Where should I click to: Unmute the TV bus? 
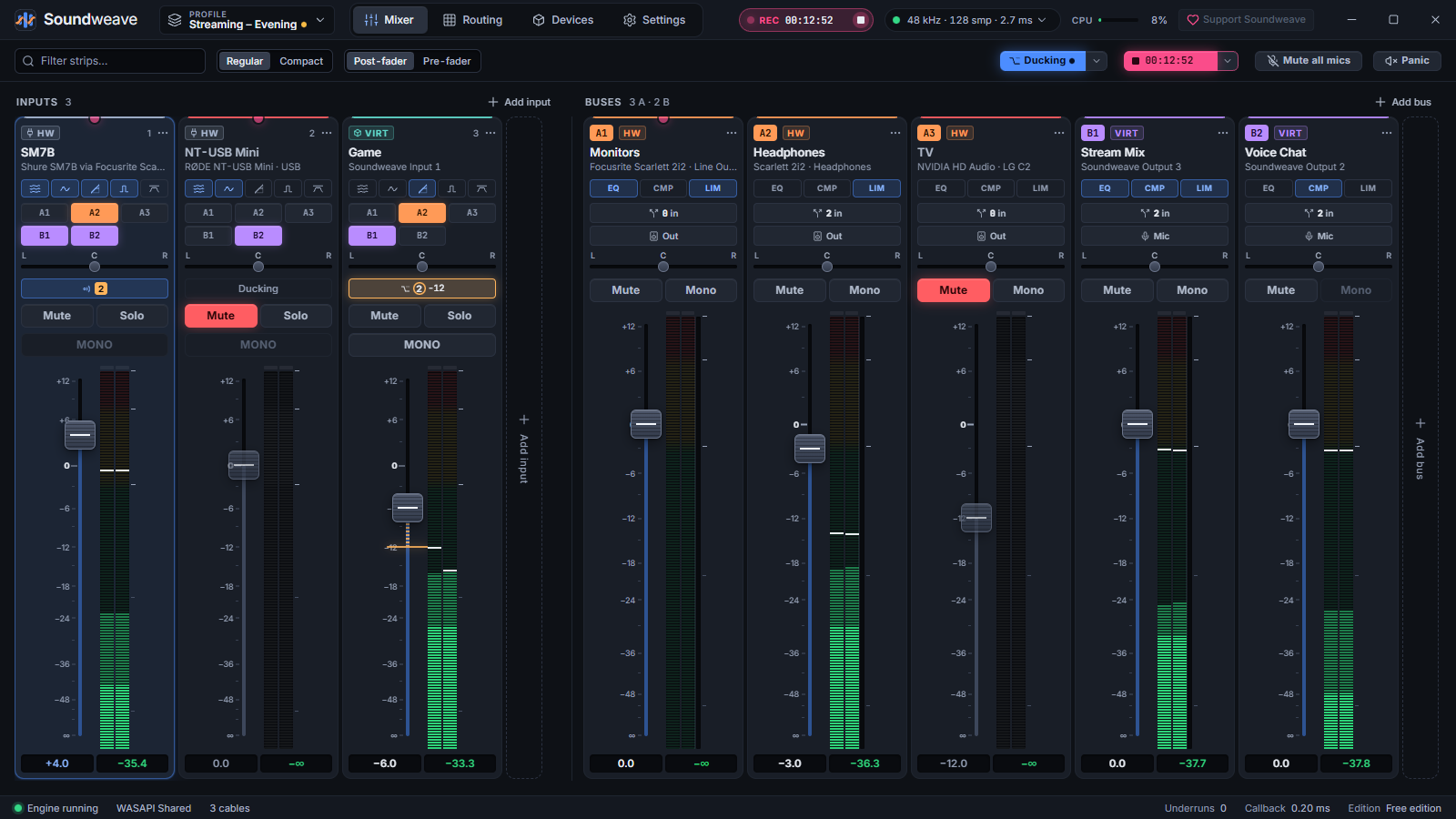tap(954, 290)
